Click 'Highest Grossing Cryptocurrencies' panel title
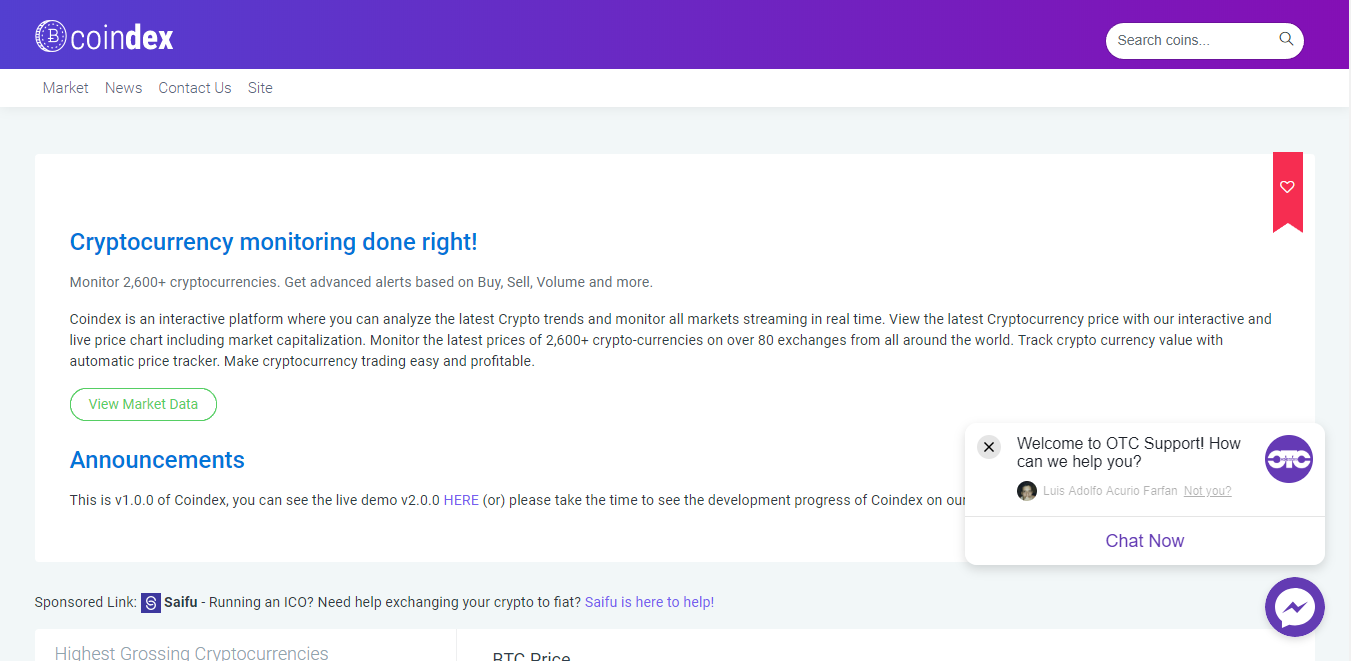 [x=192, y=653]
